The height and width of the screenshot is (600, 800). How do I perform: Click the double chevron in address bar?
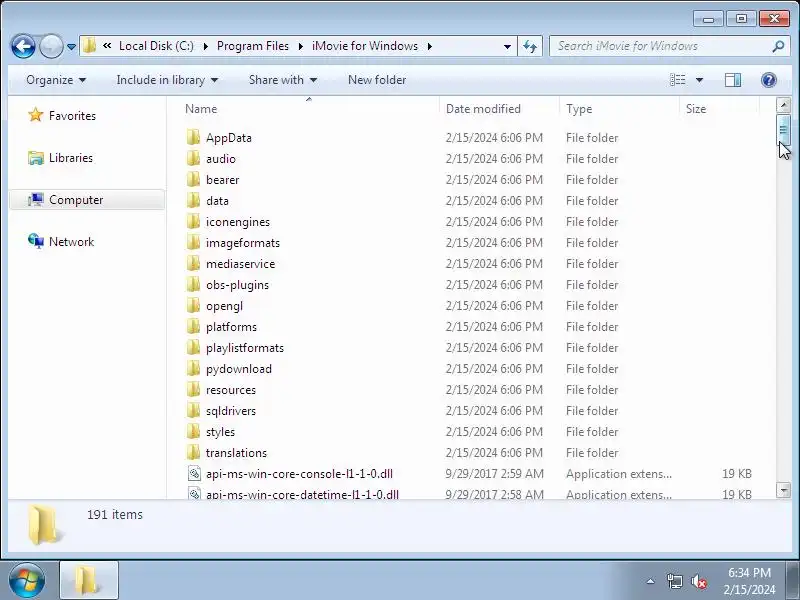pos(107,45)
